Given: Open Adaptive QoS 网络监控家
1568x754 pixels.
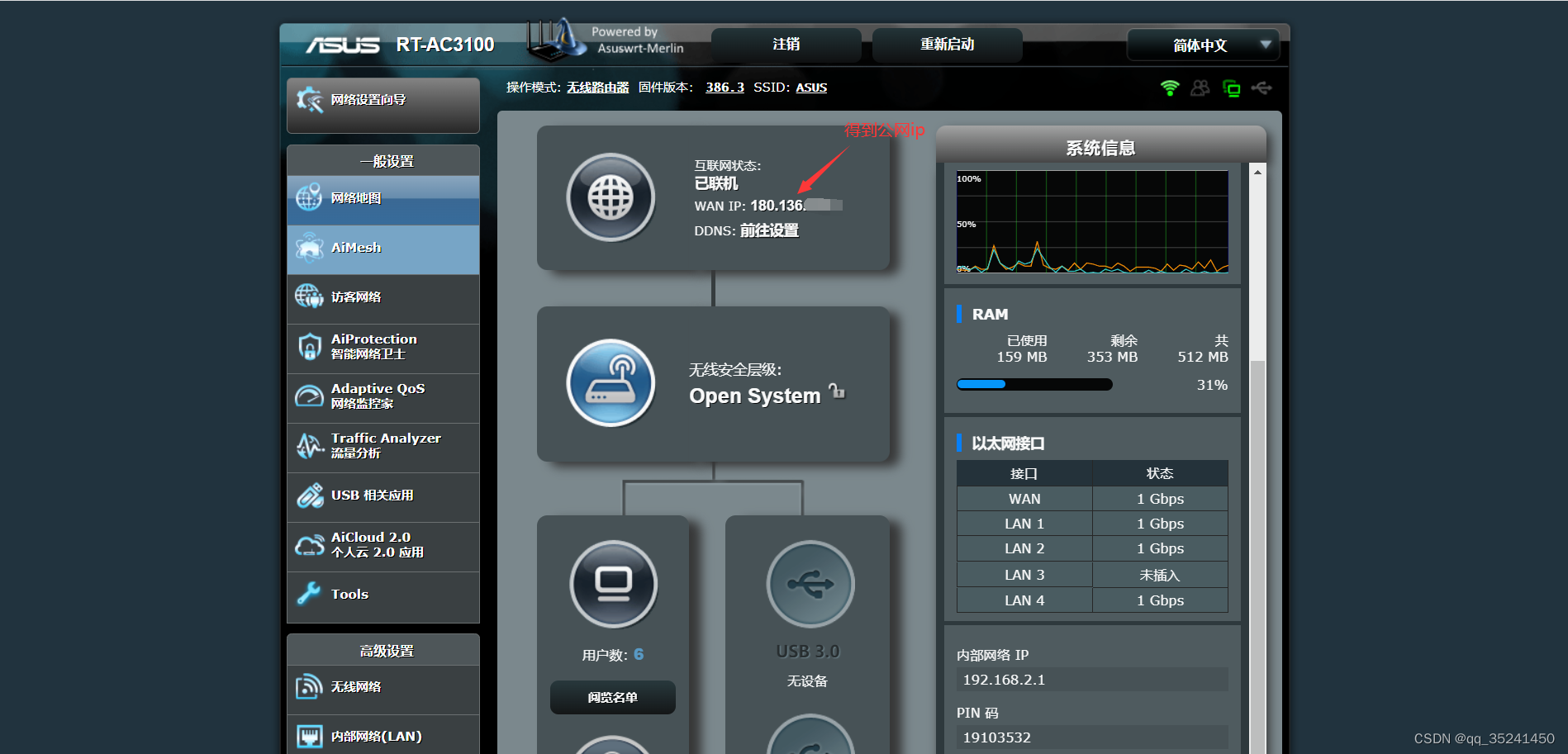Looking at the screenshot, I should point(383,398).
